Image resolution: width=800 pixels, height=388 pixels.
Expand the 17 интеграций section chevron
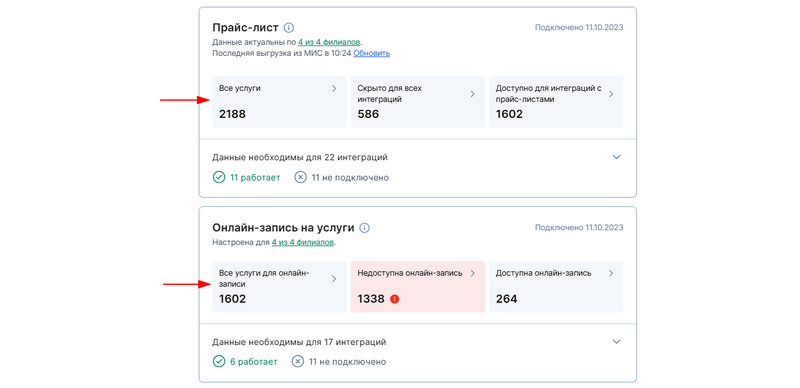pos(616,342)
